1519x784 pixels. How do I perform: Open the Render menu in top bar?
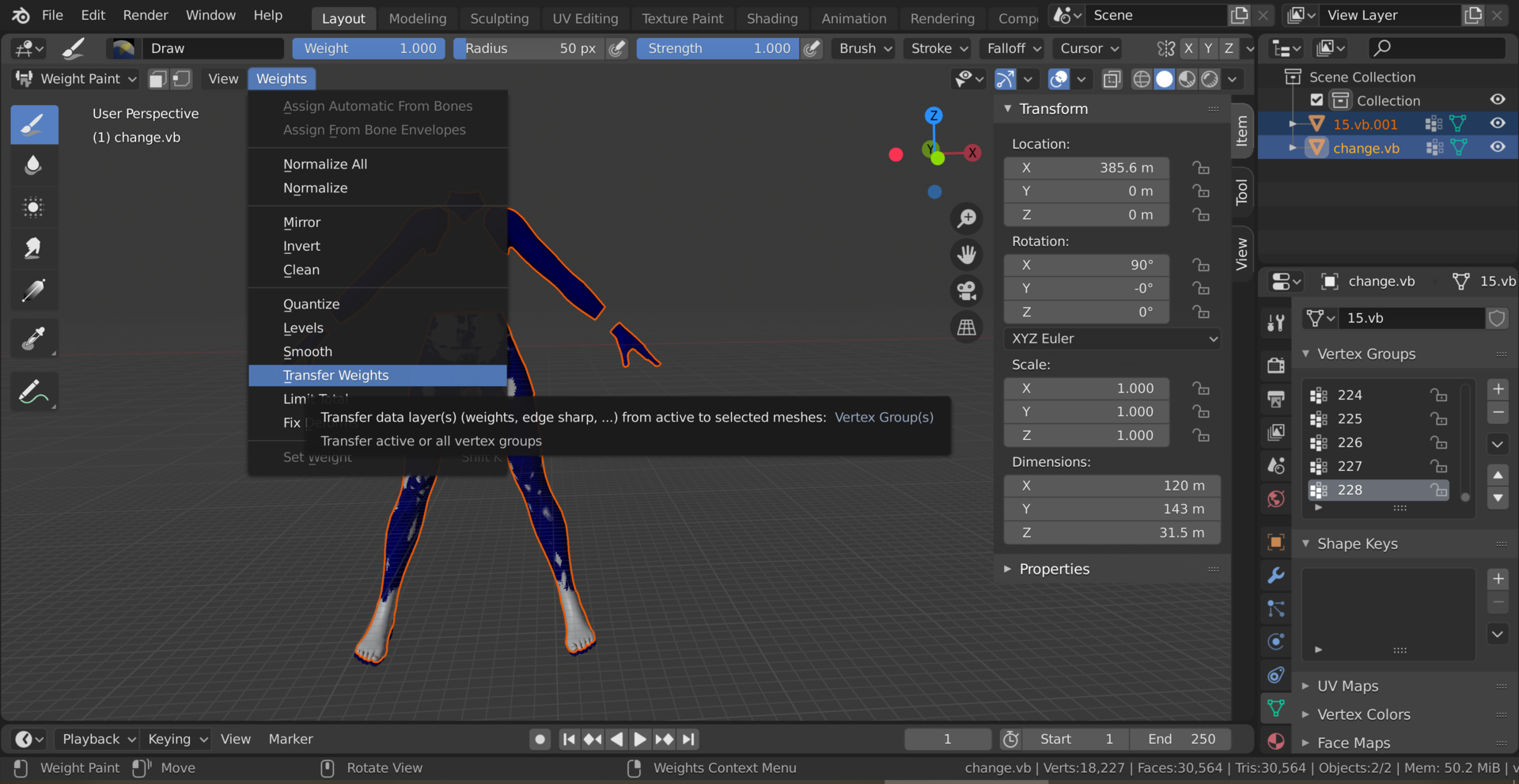click(146, 15)
